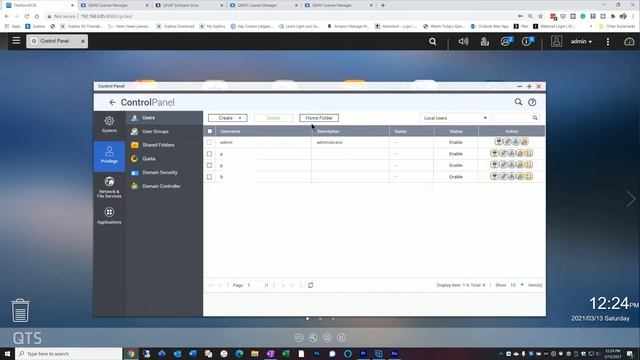Open the QTS main hamburger menu
The width and height of the screenshot is (640, 360).
click(x=16, y=41)
